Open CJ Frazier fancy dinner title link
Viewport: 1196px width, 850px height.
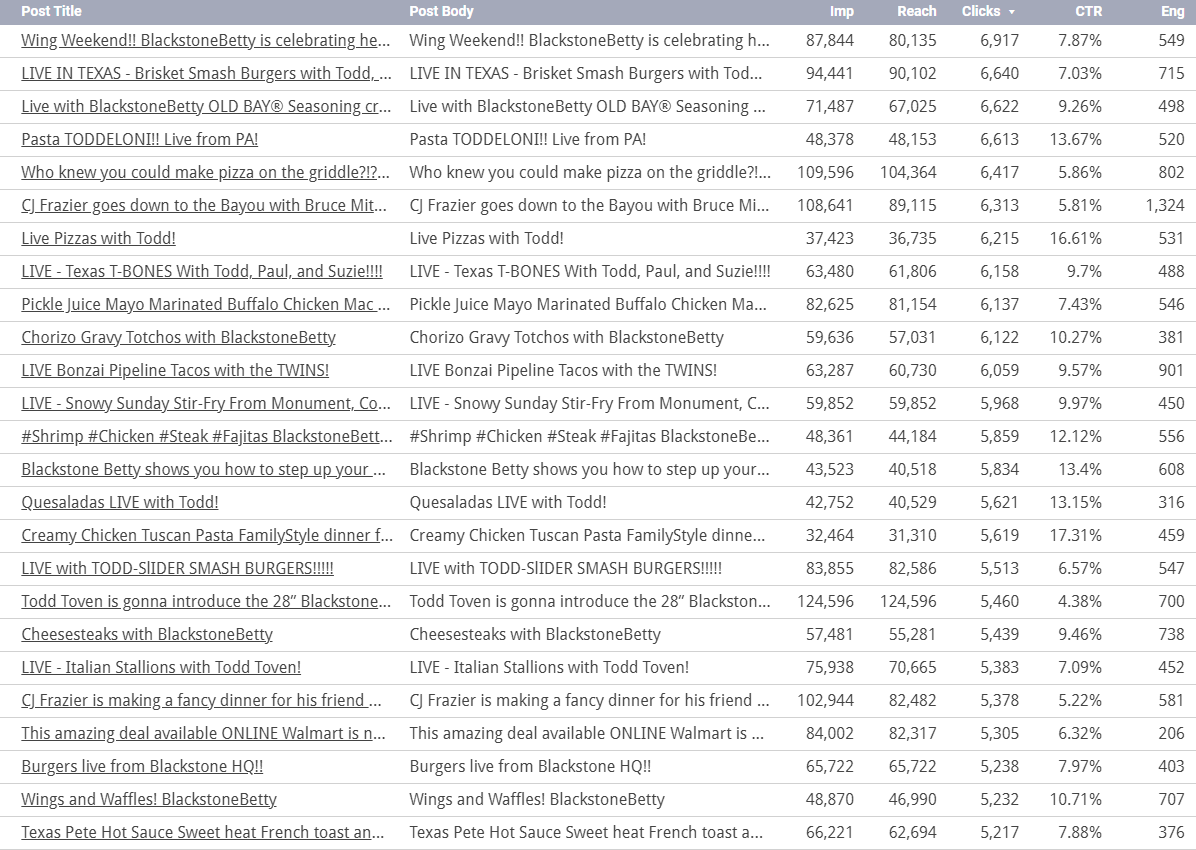[201, 700]
